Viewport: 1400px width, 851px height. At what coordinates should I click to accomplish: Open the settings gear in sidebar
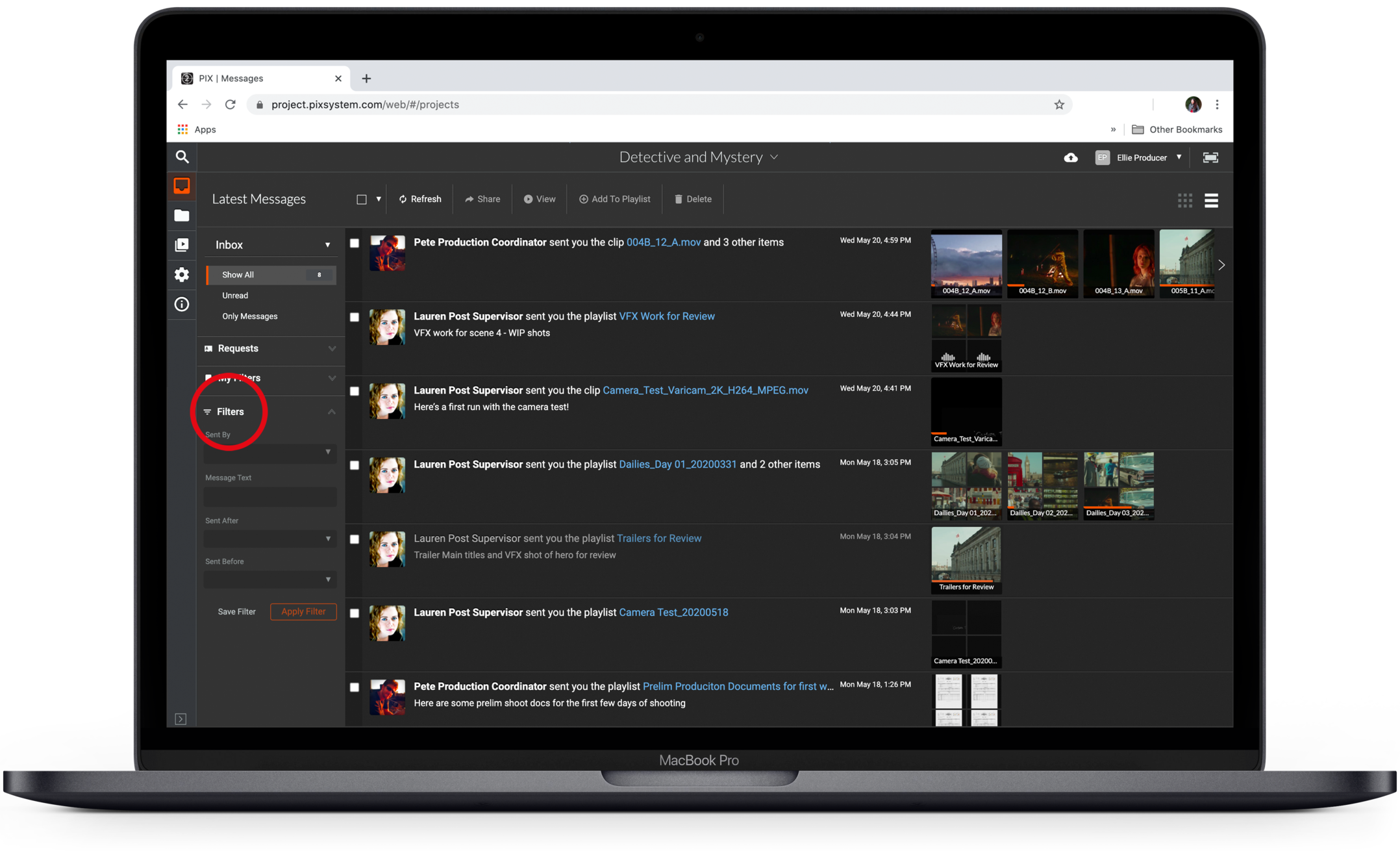(x=182, y=275)
